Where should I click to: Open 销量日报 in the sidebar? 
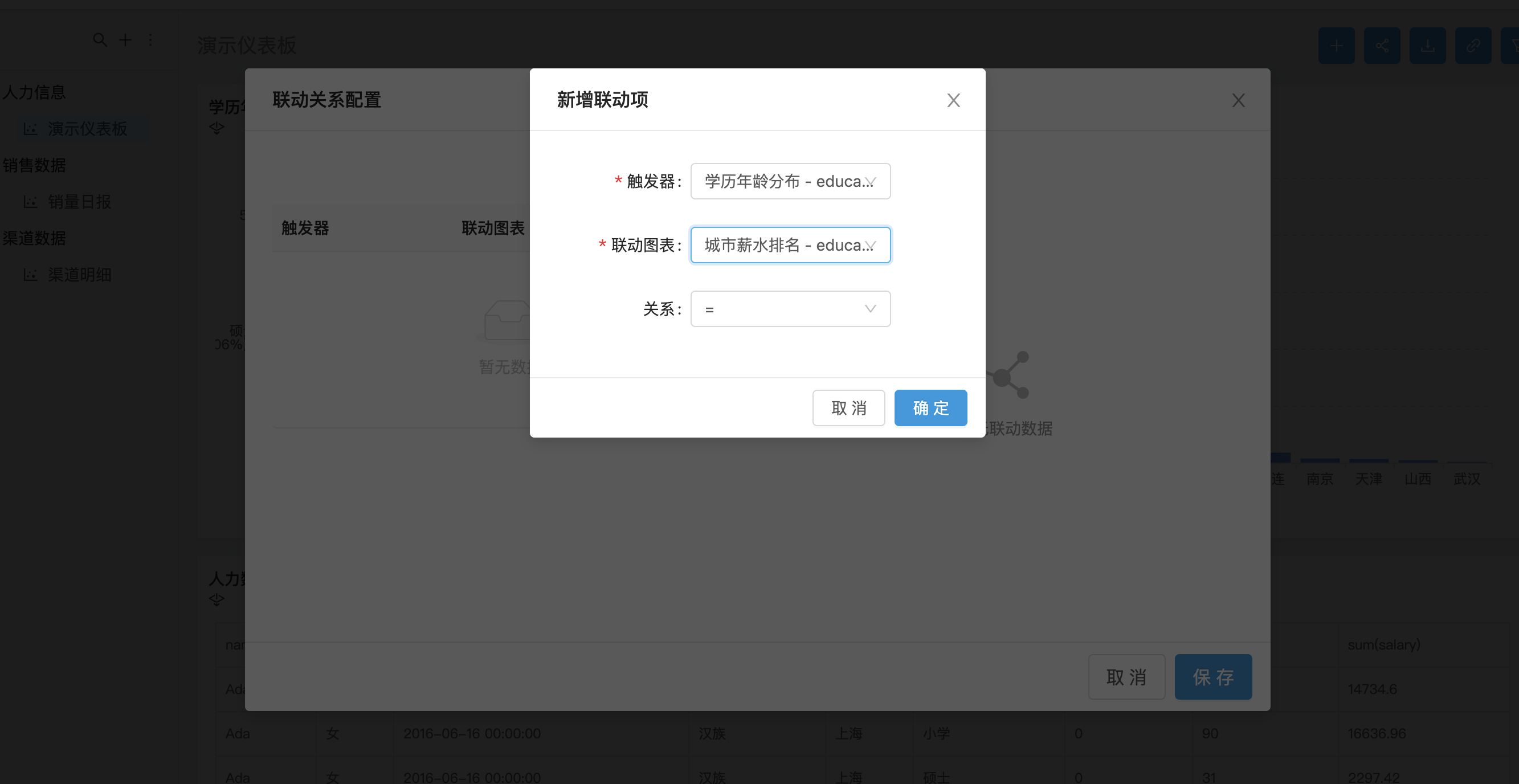[x=79, y=202]
